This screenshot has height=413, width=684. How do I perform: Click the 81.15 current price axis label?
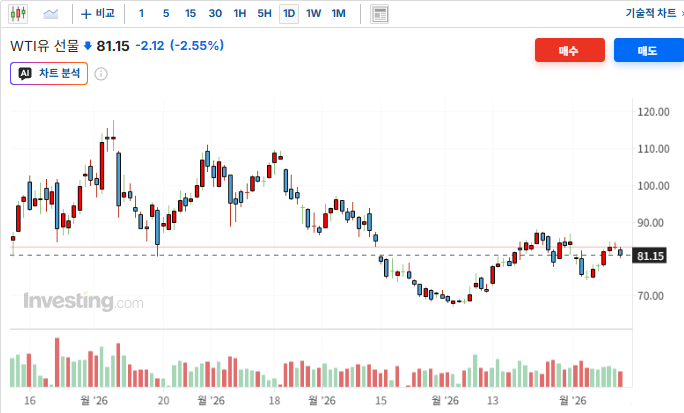click(650, 256)
